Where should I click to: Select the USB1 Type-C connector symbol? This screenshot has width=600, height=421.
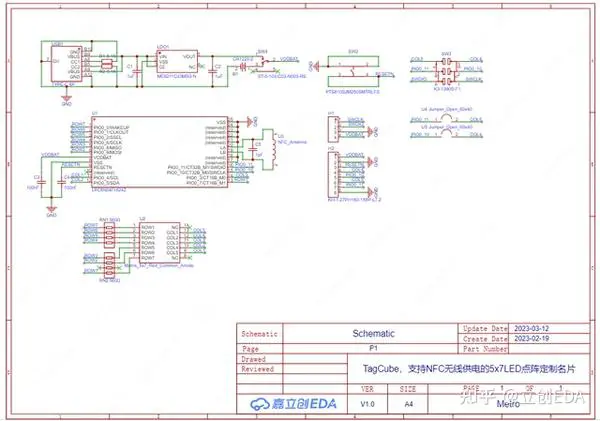tap(66, 64)
